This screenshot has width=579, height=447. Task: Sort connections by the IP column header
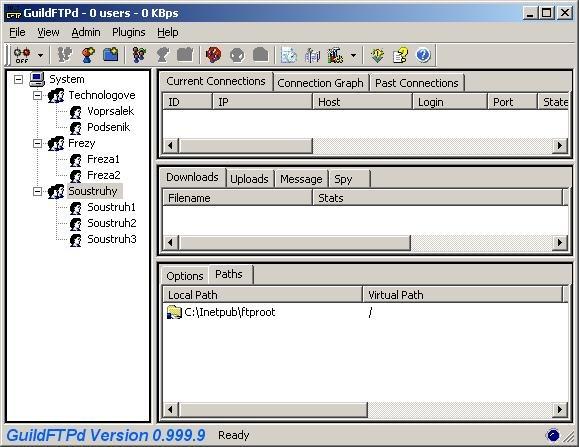click(263, 102)
